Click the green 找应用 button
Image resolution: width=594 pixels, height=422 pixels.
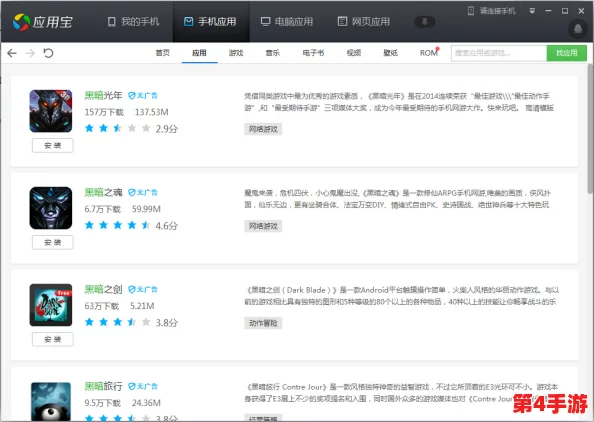tap(567, 53)
